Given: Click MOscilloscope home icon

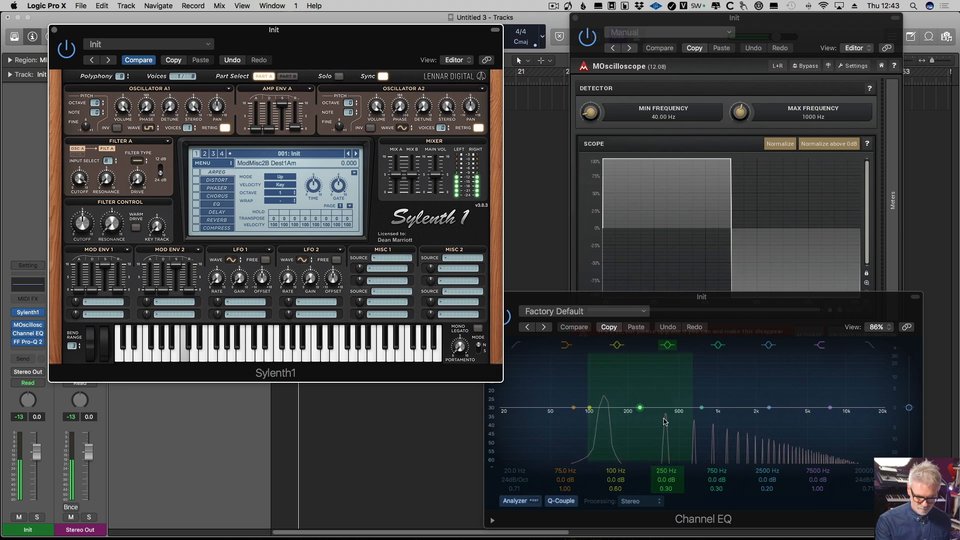Looking at the screenshot, I should [882, 66].
